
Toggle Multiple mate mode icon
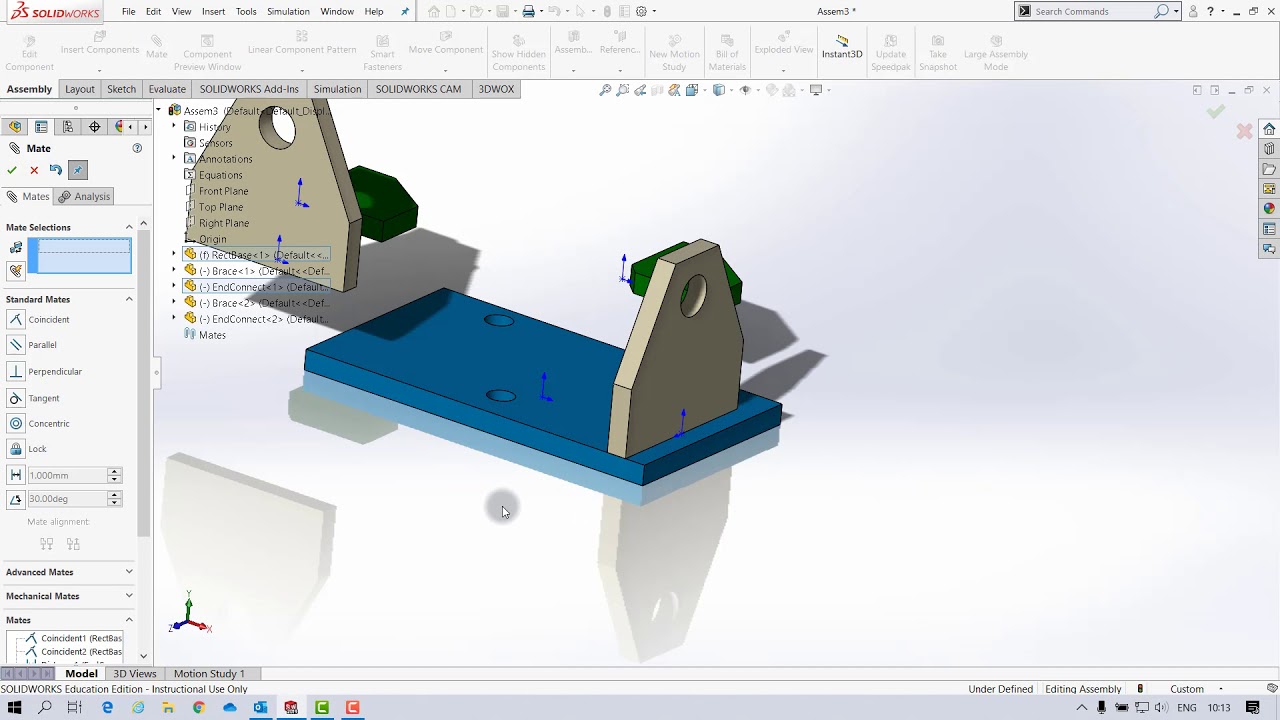16,270
